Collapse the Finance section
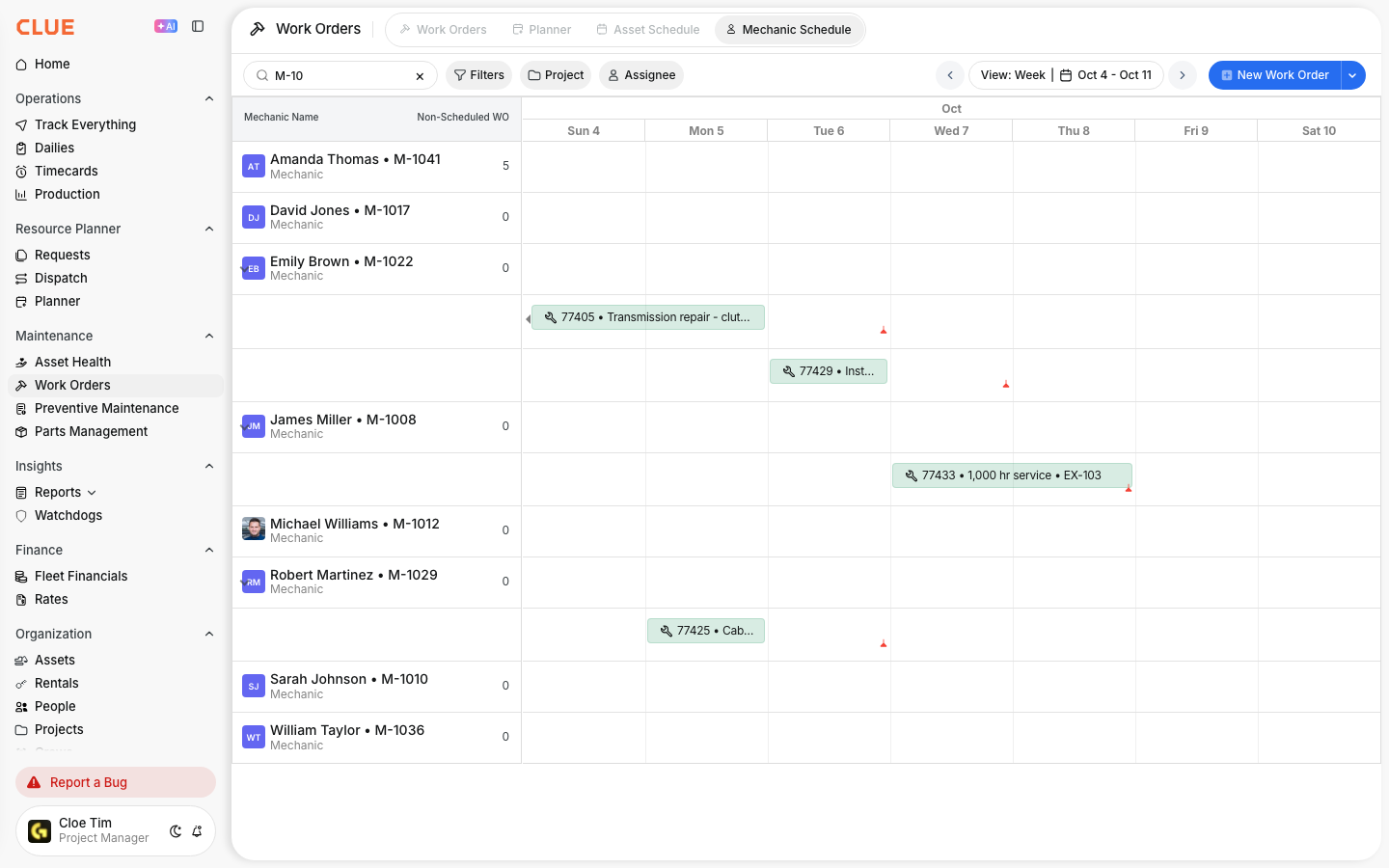 click(x=209, y=550)
